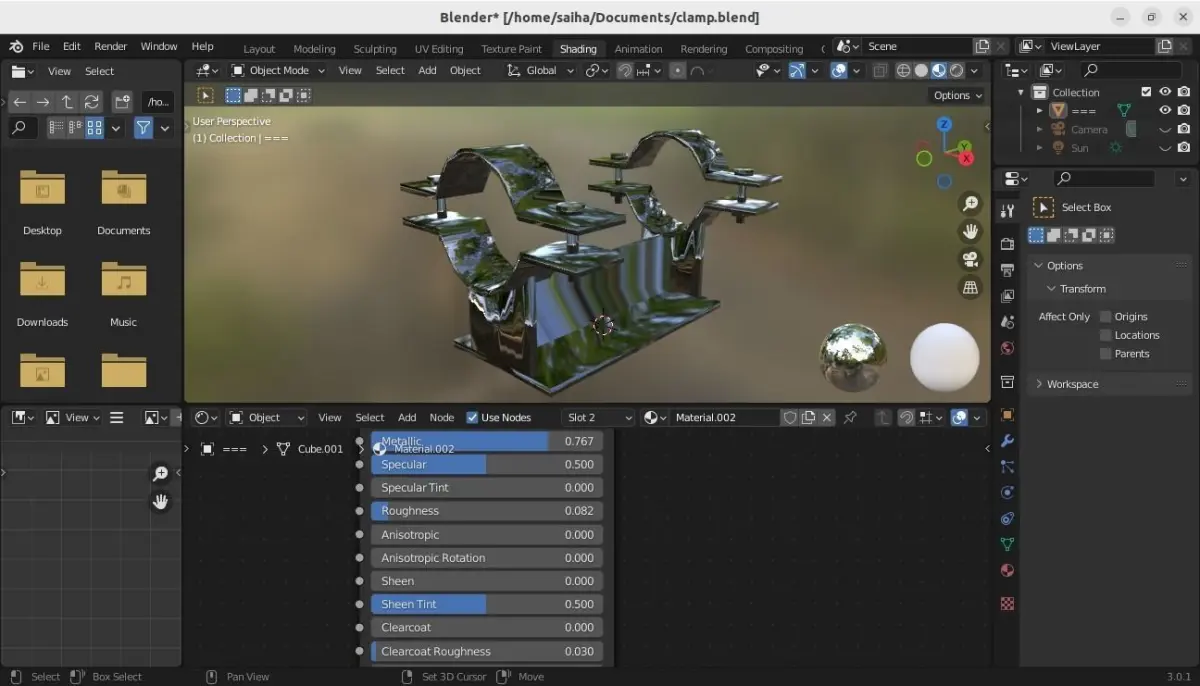Open the Object Mode dropdown
Image resolution: width=1200 pixels, height=686 pixels.
[x=278, y=71]
